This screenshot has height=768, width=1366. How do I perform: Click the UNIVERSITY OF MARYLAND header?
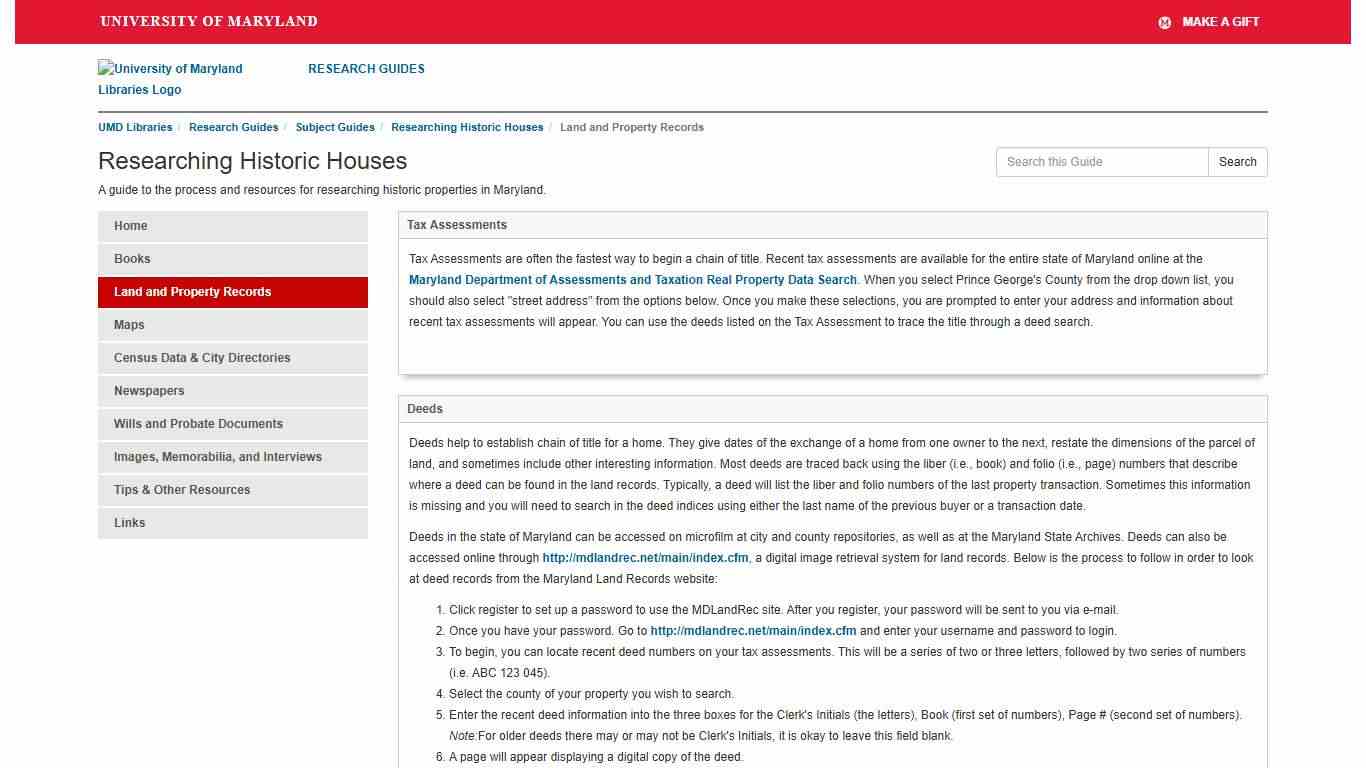[207, 21]
